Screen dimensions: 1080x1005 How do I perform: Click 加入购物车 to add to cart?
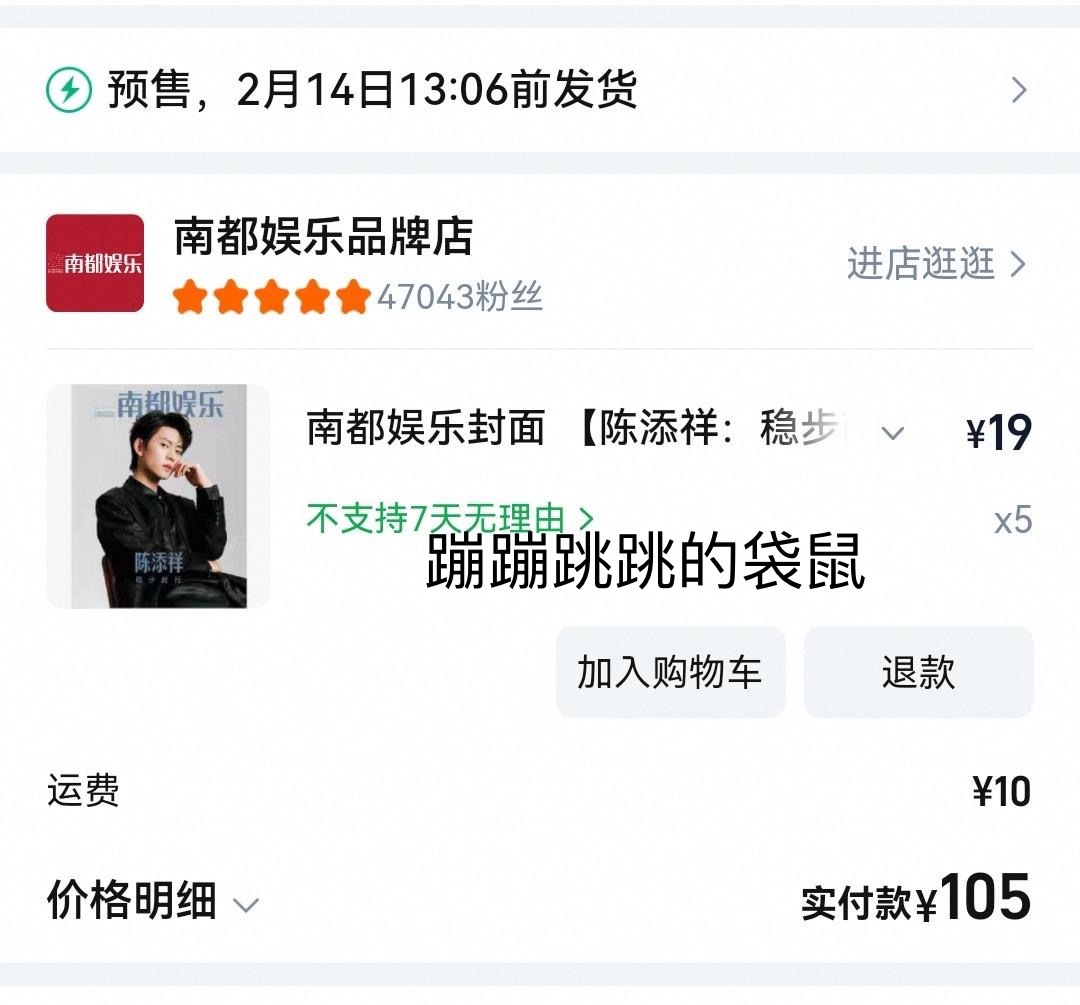click(670, 672)
